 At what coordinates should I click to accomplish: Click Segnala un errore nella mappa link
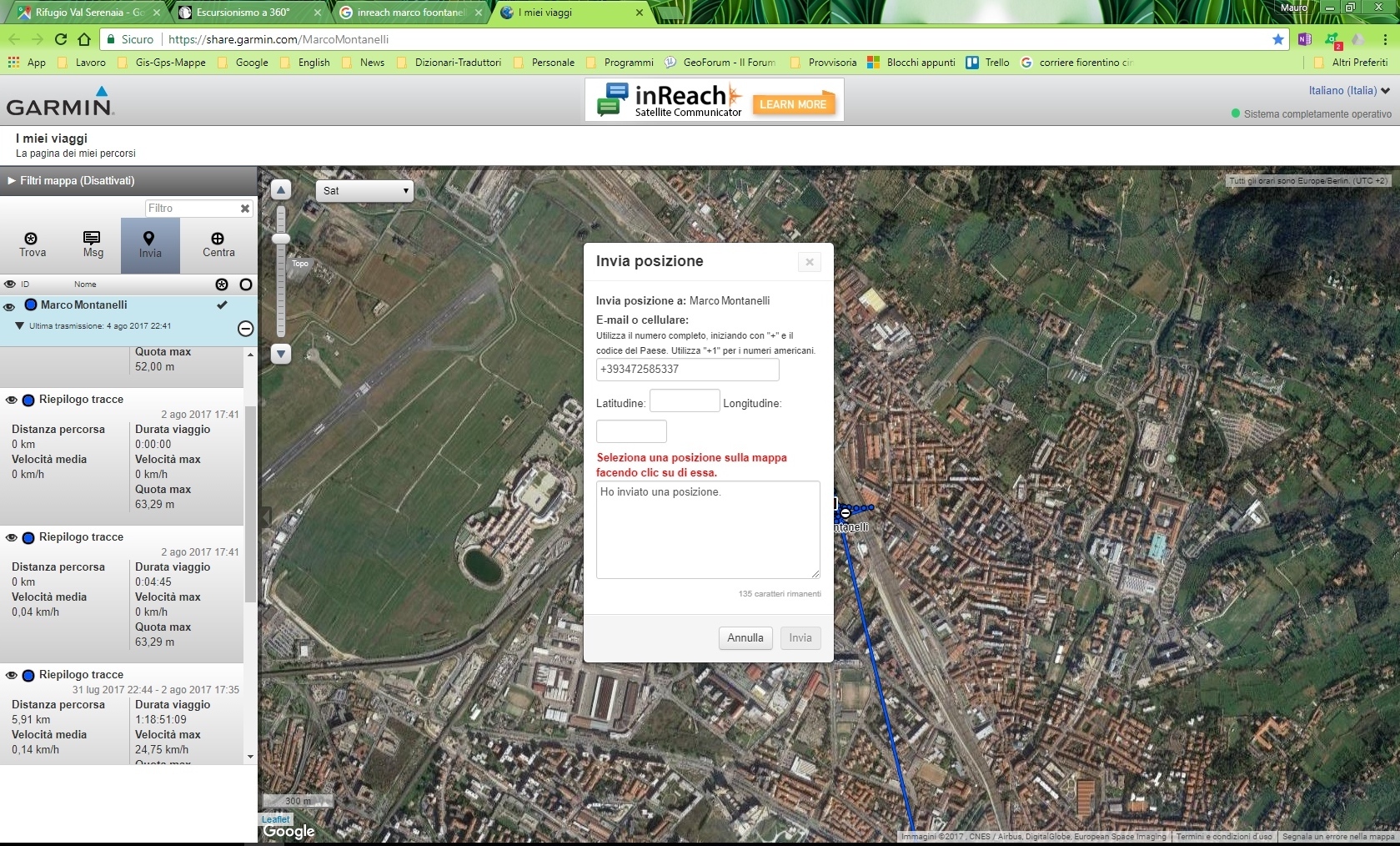[1338, 837]
